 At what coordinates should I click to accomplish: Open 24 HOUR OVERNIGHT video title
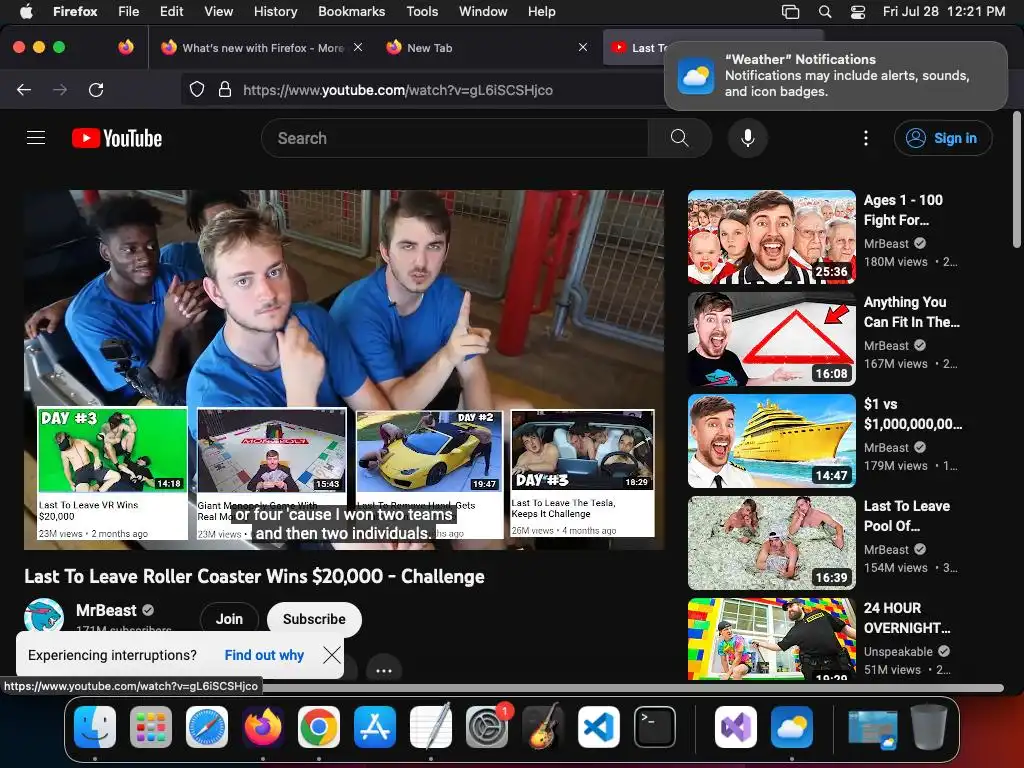(907, 618)
